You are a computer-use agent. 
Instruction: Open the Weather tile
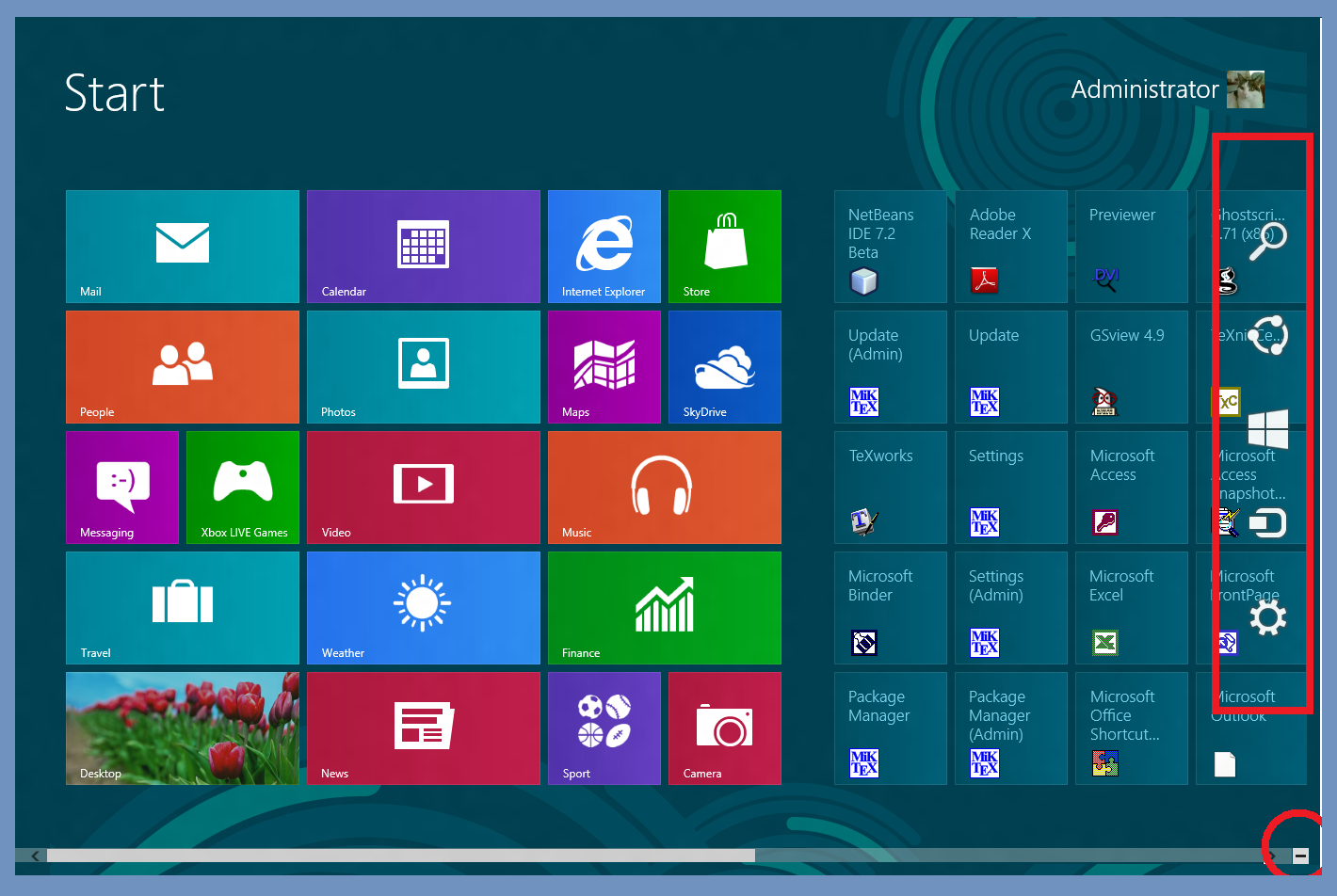pyautogui.click(x=424, y=608)
